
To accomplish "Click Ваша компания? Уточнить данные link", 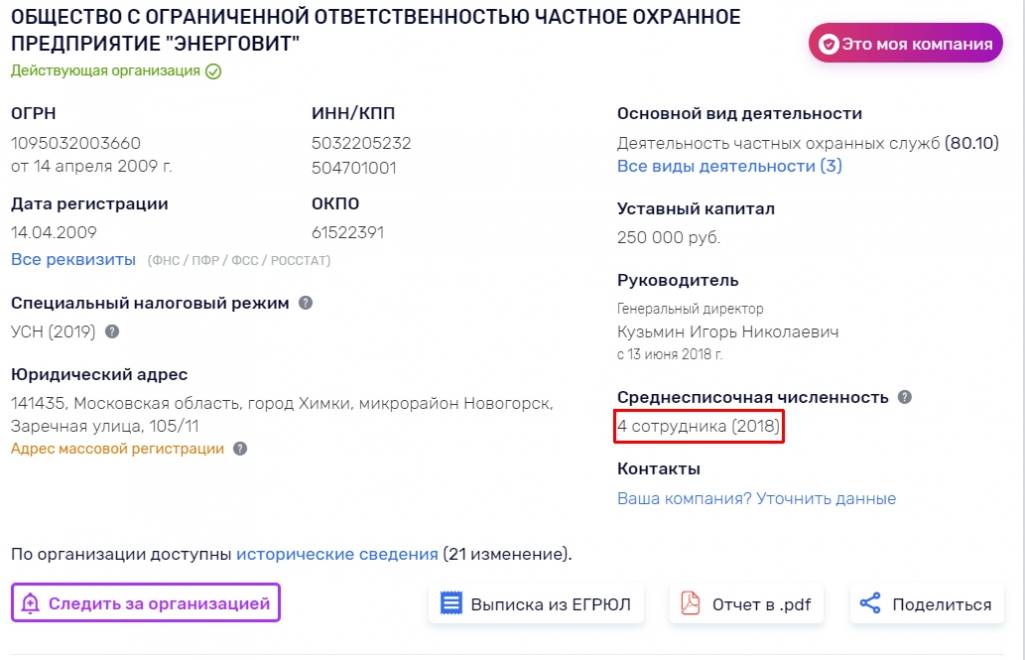I will tap(756, 498).
